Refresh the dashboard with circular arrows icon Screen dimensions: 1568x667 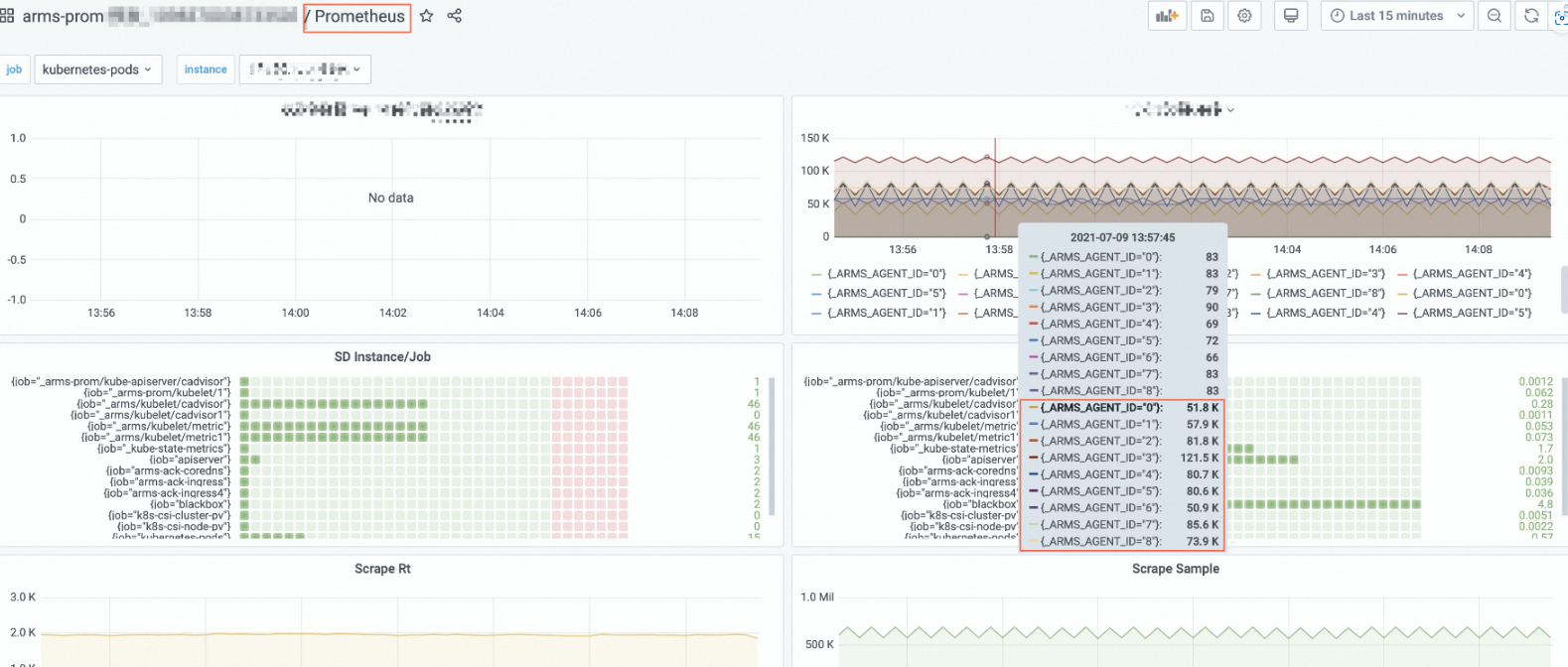tap(1531, 16)
